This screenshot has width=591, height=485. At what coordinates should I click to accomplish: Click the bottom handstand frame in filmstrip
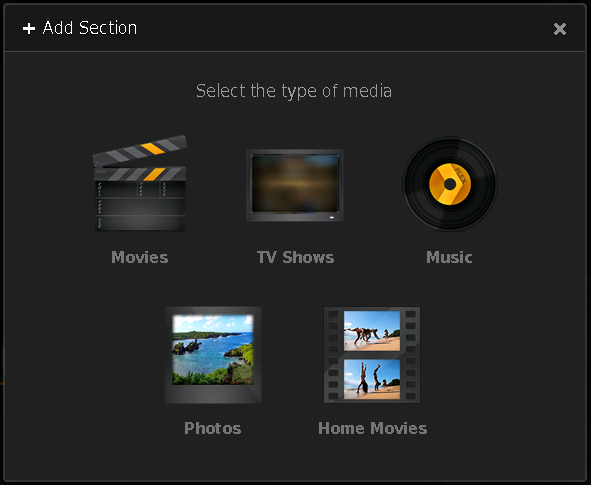(x=372, y=379)
